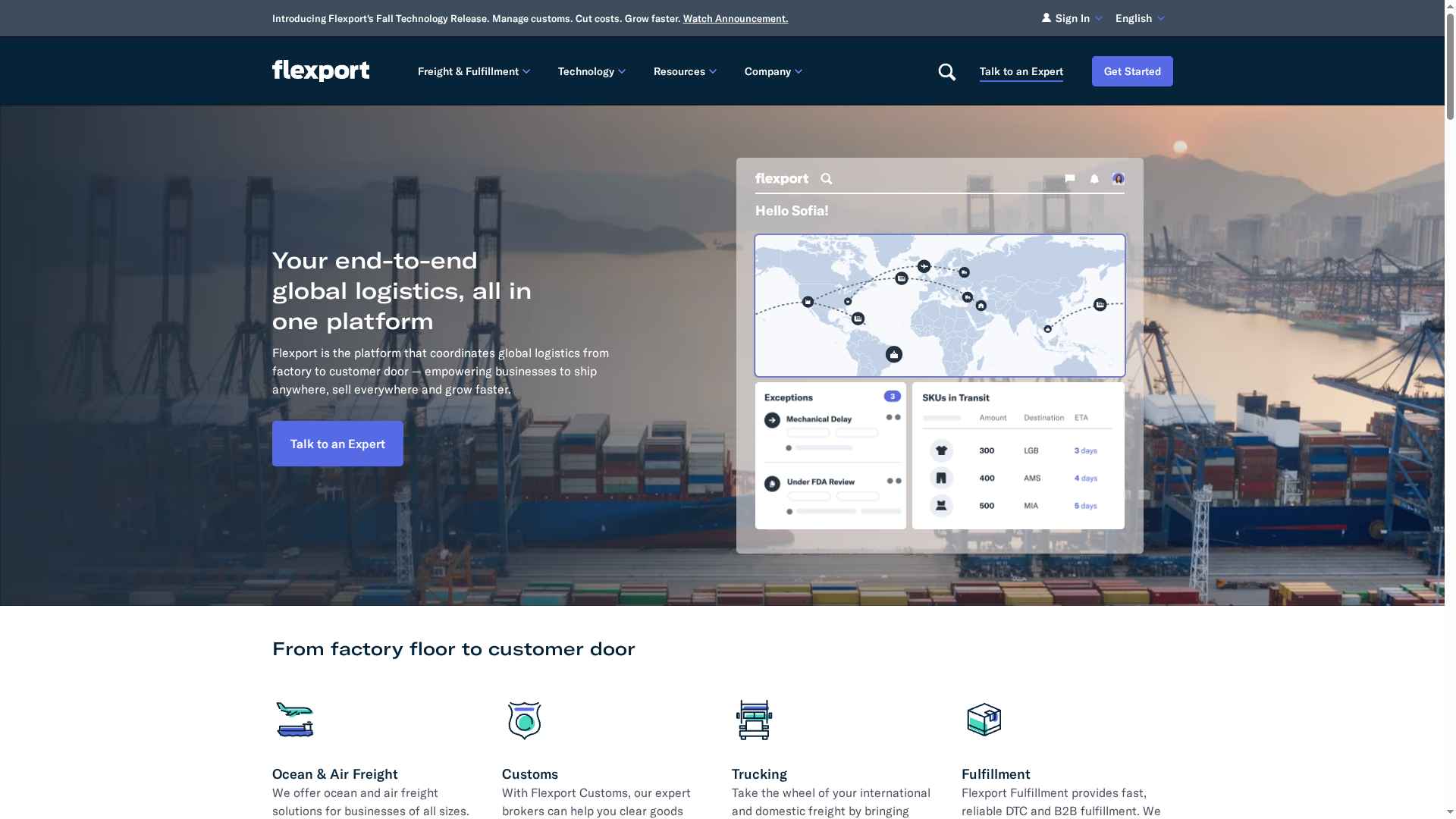This screenshot has width=1456, height=819.
Task: Click the Fulfillment package box icon
Action: coord(984,720)
